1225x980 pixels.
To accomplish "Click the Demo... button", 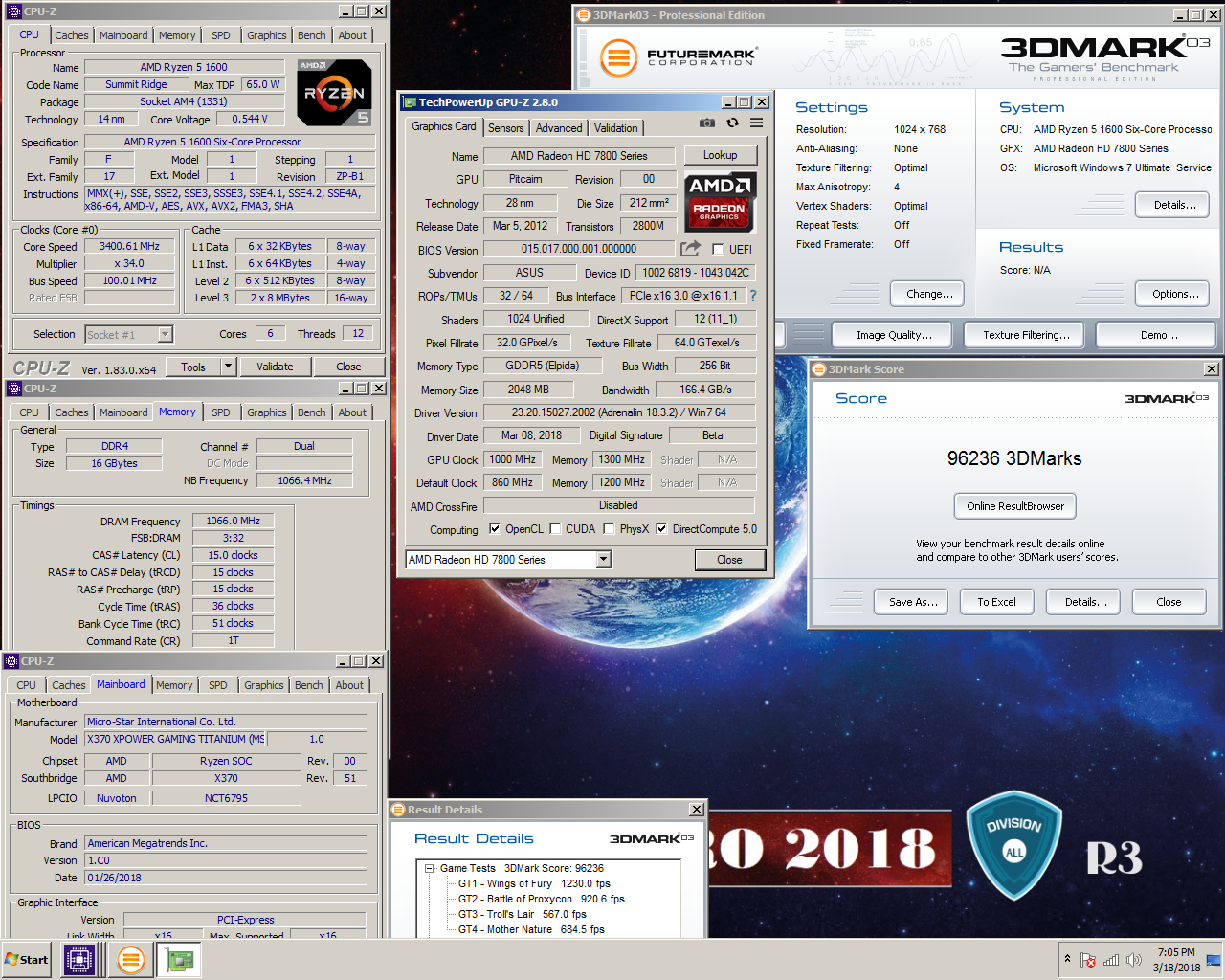I will click(1158, 335).
